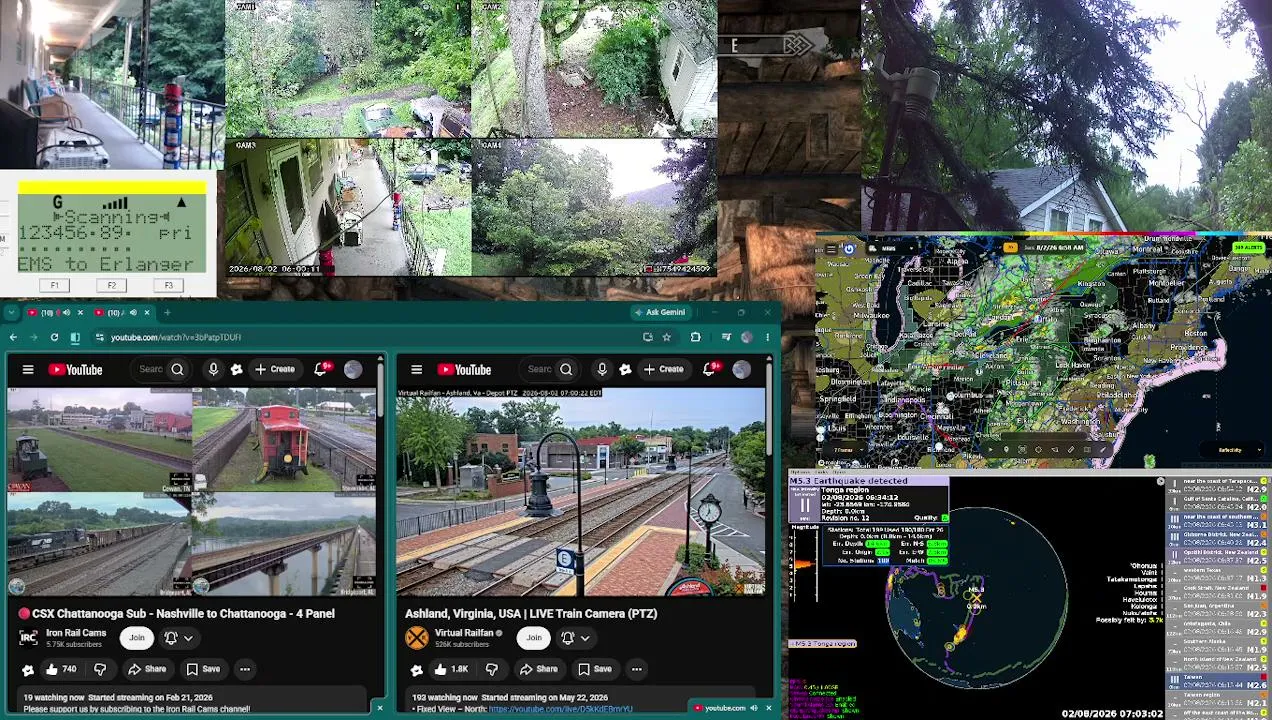
Task: Open account avatar in left YouTube pane
Action: (x=353, y=370)
